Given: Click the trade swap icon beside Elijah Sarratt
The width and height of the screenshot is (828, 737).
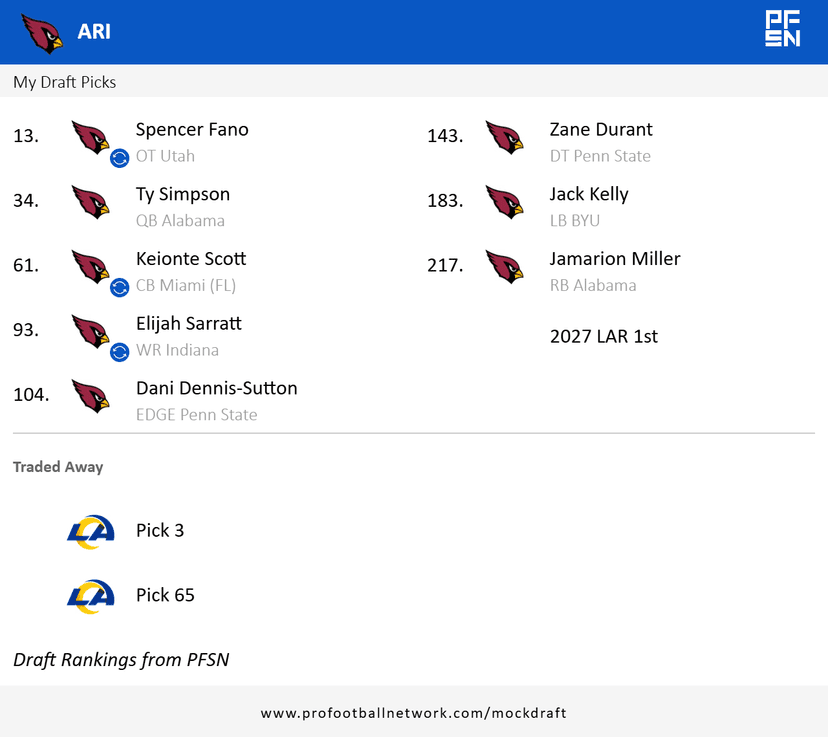Looking at the screenshot, I should pyautogui.click(x=119, y=352).
